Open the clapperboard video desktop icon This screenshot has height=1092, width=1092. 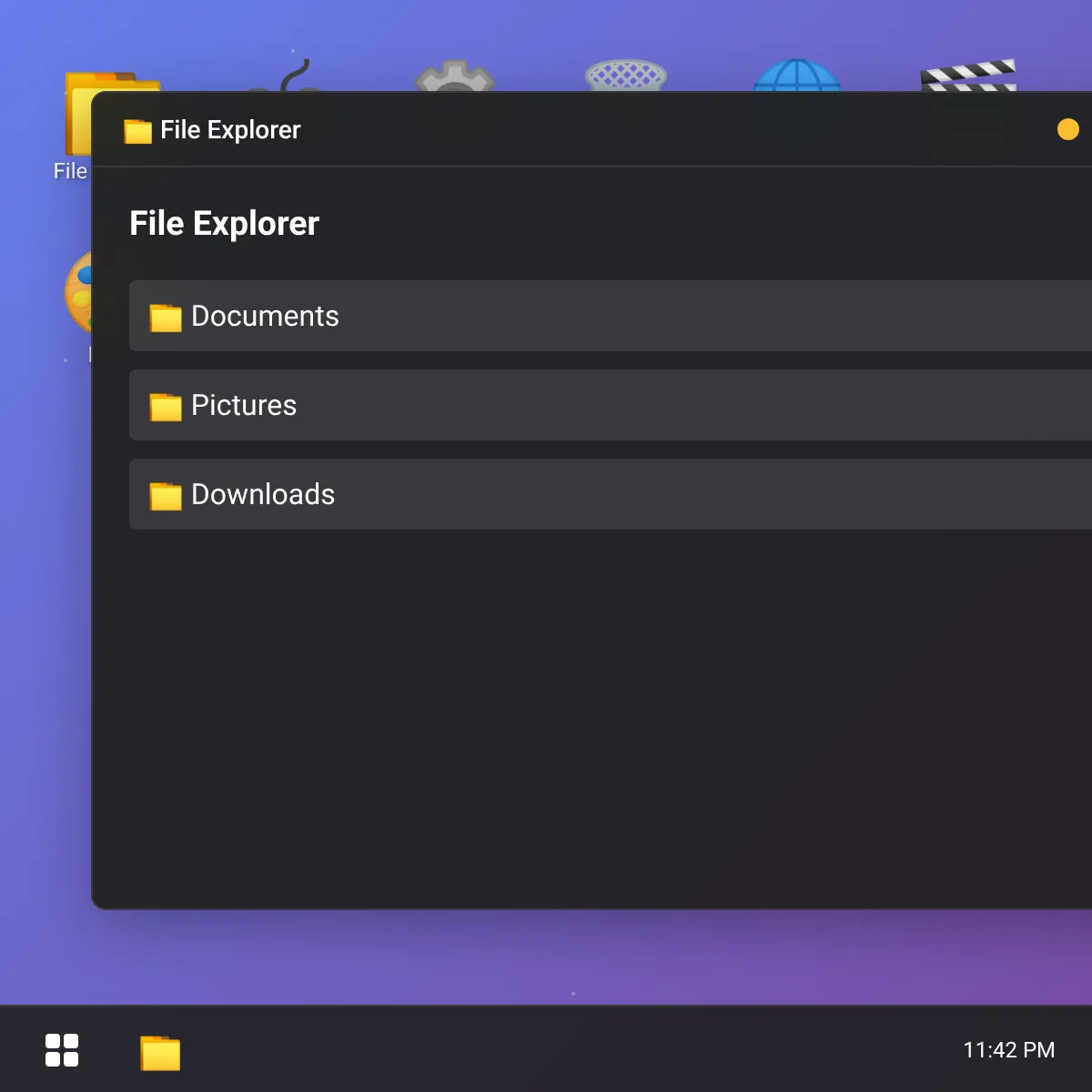[968, 76]
